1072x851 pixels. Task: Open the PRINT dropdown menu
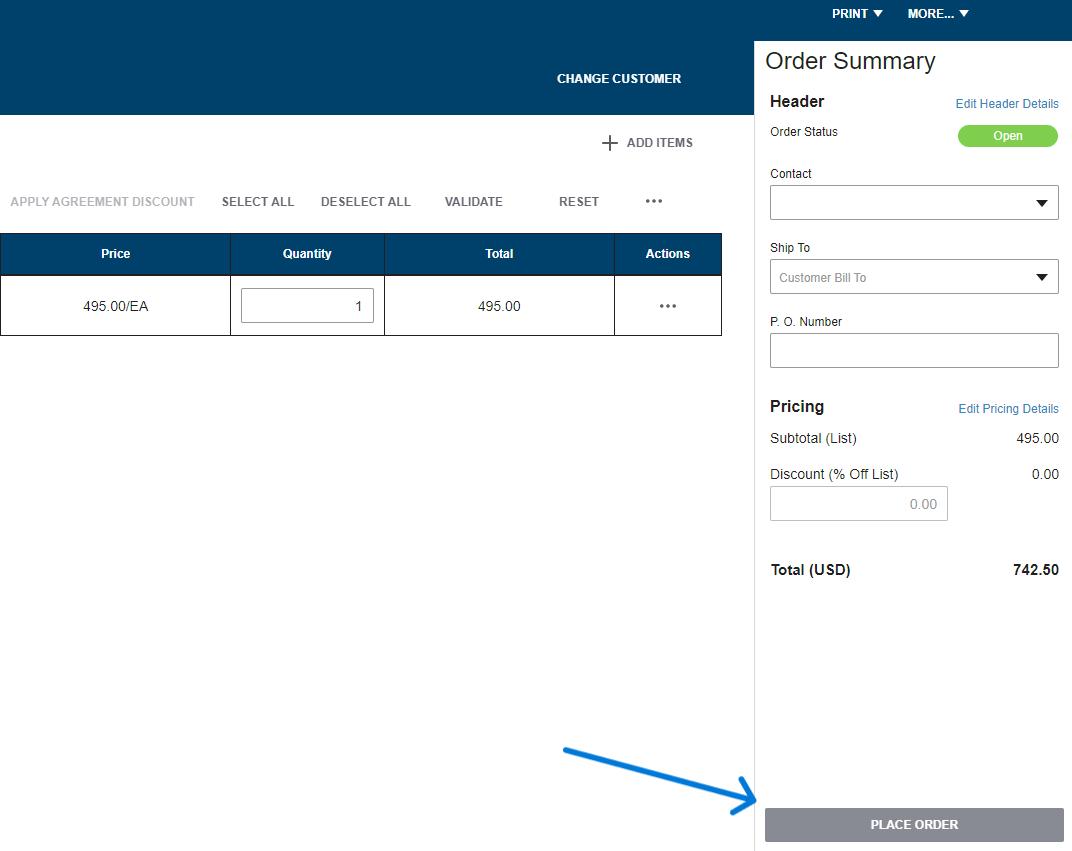point(857,14)
